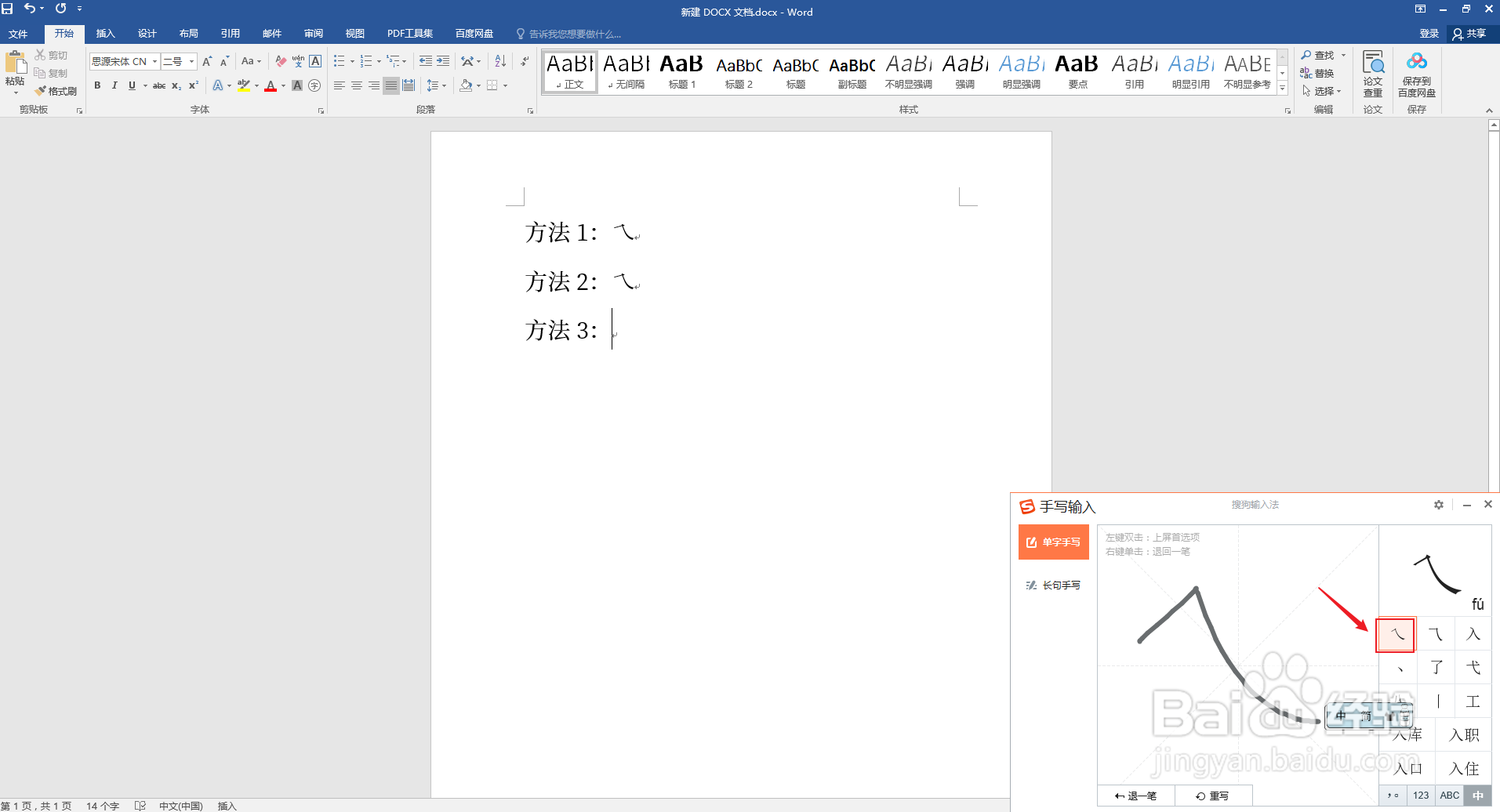This screenshot has height=812, width=1500.
Task: Click the proofing icon in the status bar
Action: click(x=140, y=806)
